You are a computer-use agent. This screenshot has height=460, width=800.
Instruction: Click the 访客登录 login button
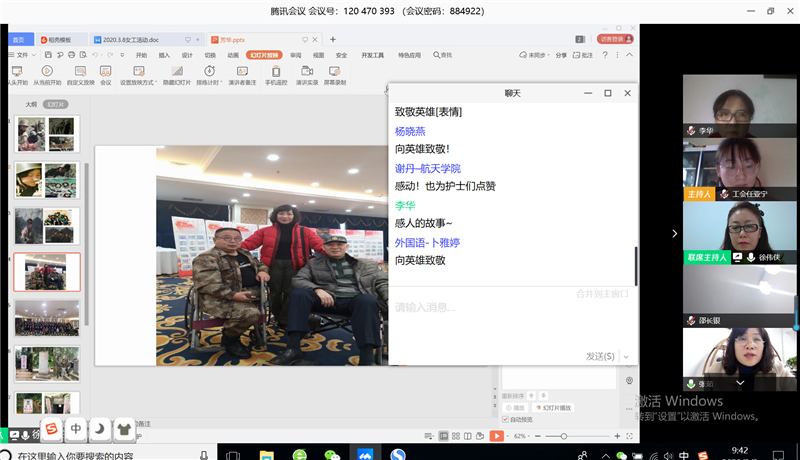[x=615, y=39]
